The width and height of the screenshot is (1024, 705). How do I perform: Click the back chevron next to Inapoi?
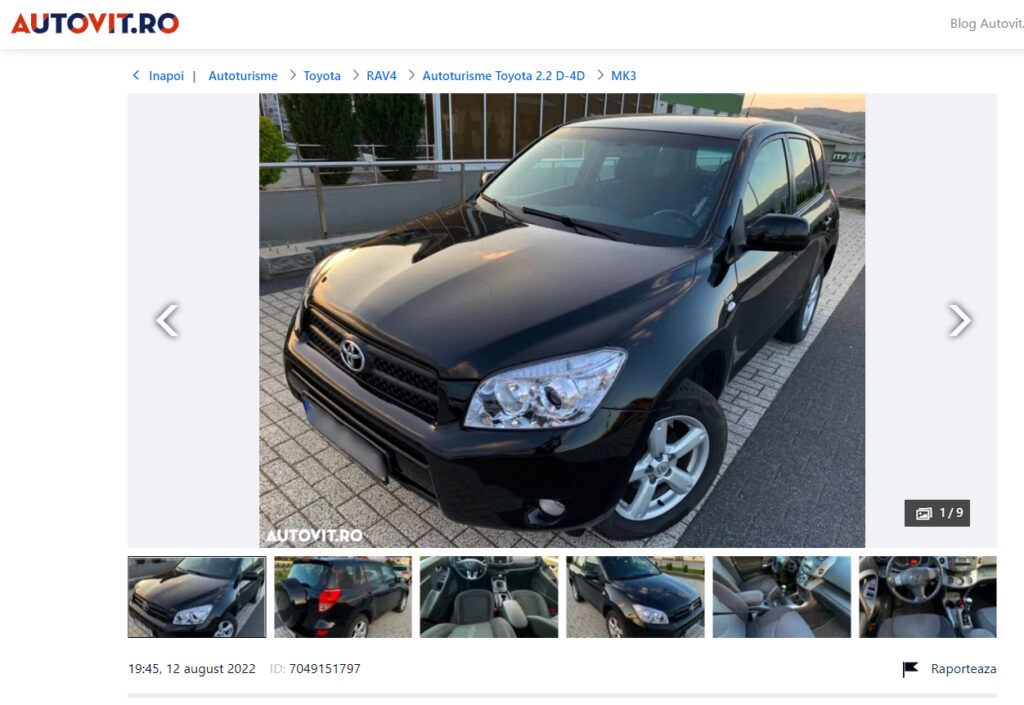(x=136, y=76)
